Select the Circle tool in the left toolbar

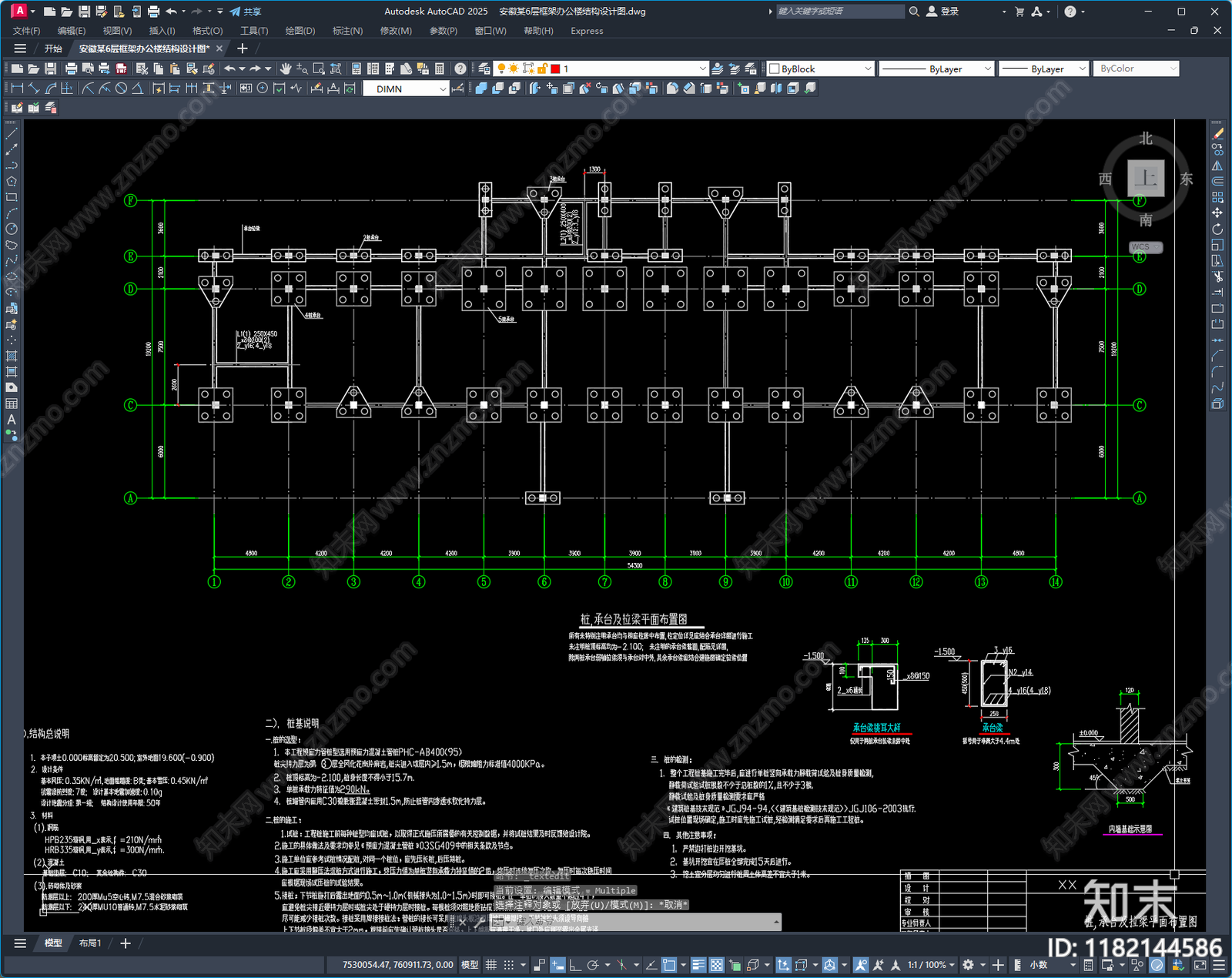click(x=12, y=229)
